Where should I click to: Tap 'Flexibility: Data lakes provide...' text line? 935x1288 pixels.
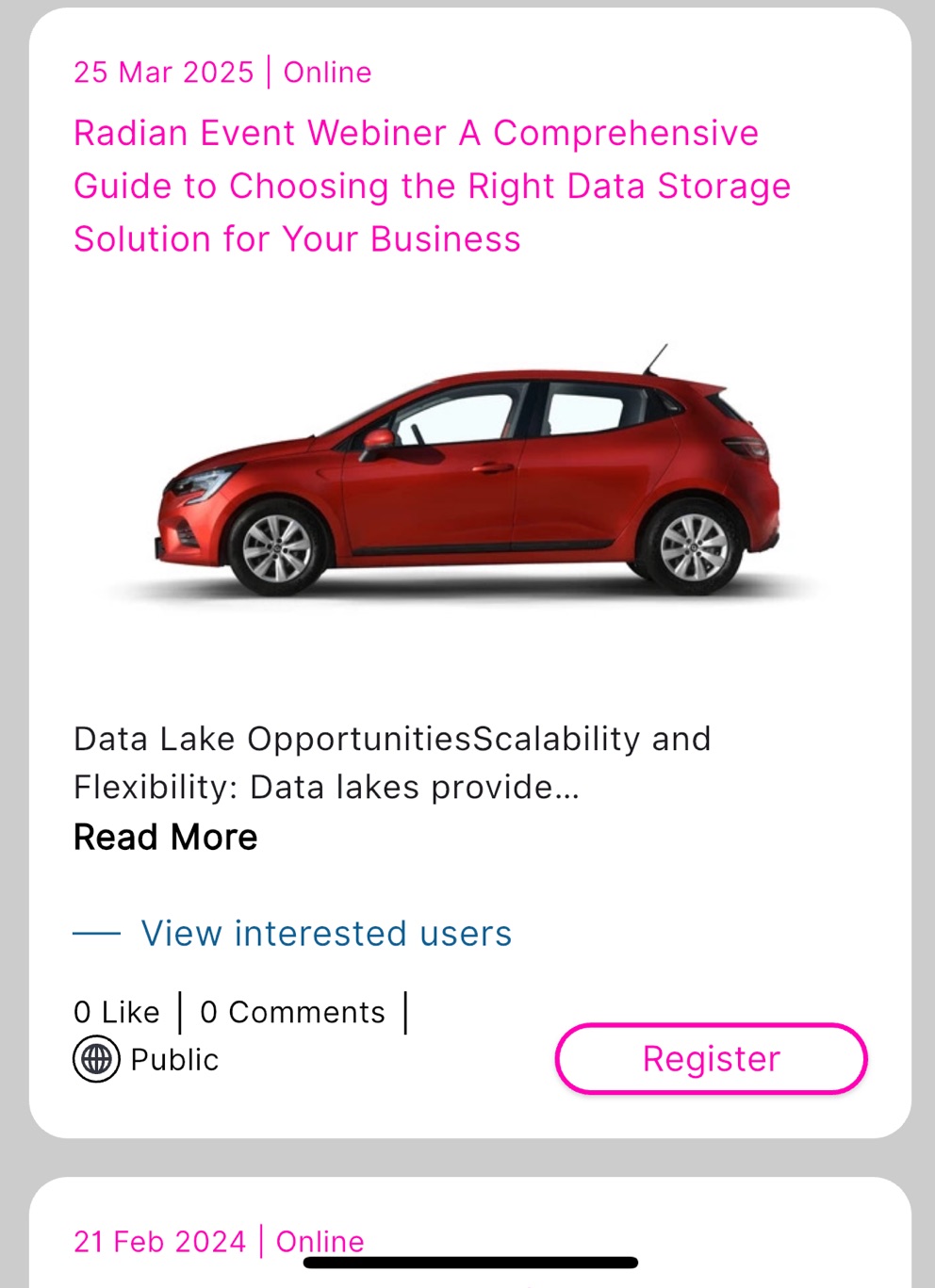pyautogui.click(x=326, y=787)
